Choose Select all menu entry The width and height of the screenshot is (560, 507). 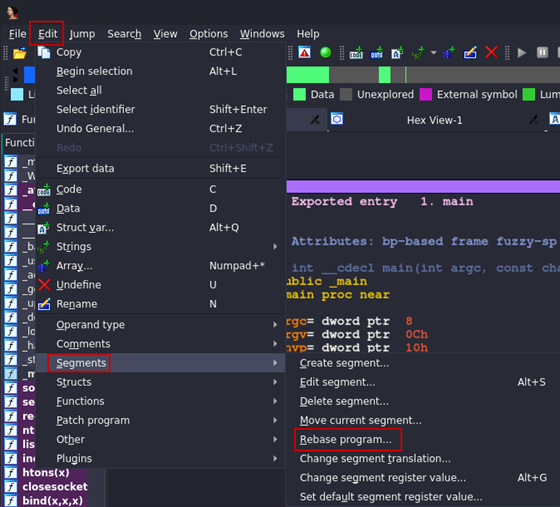tap(161, 90)
